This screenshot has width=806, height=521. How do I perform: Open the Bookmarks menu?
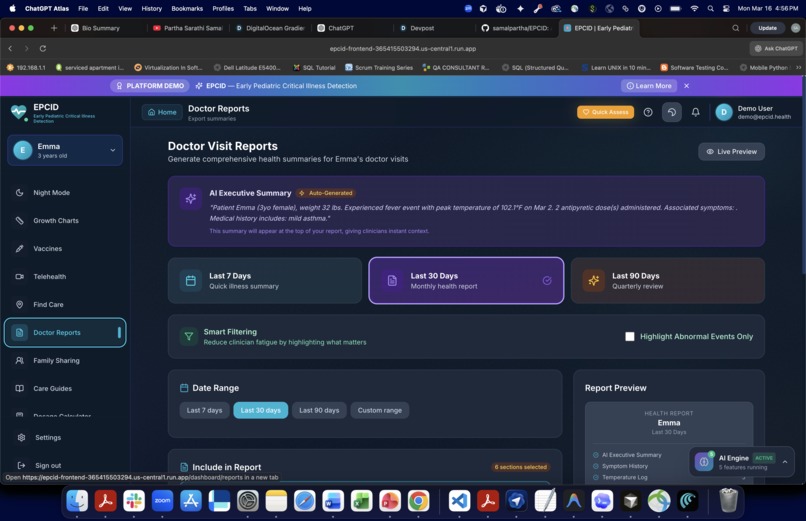click(187, 8)
